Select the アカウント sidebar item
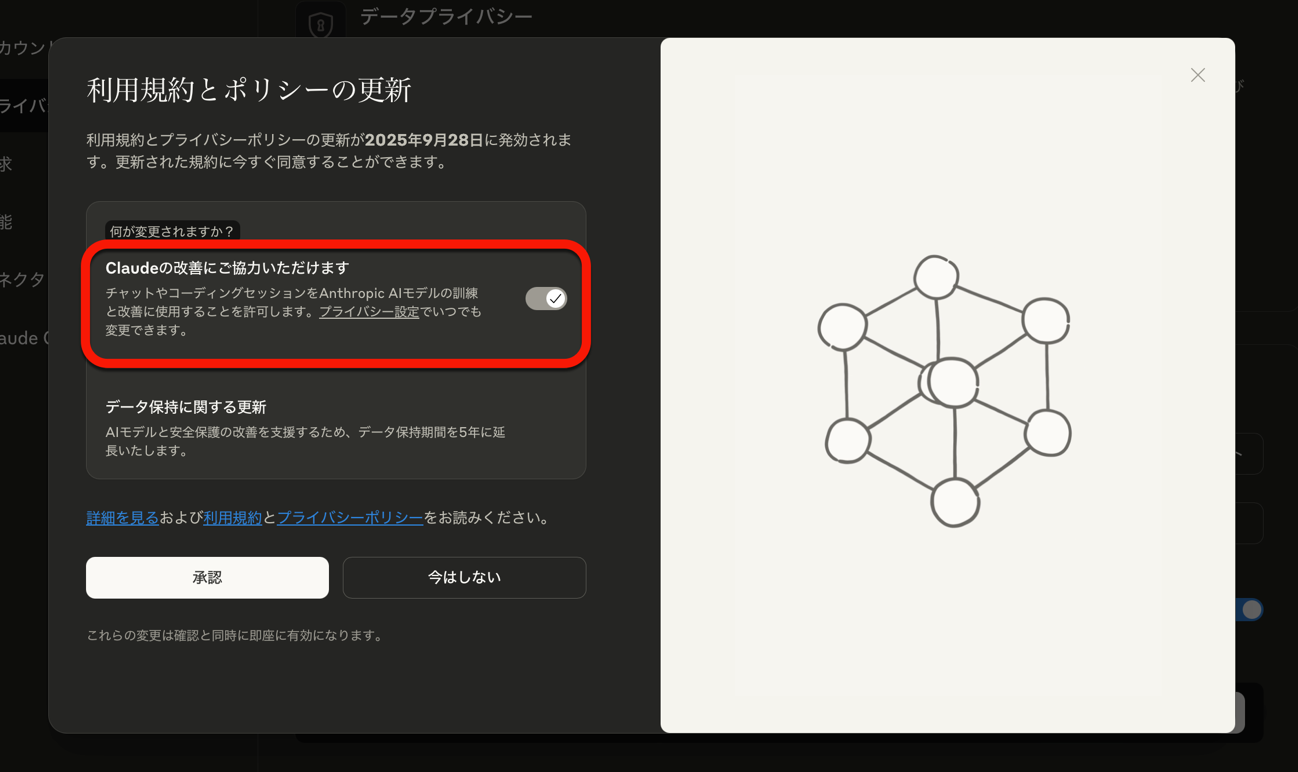The height and width of the screenshot is (772, 1298). (x=24, y=48)
